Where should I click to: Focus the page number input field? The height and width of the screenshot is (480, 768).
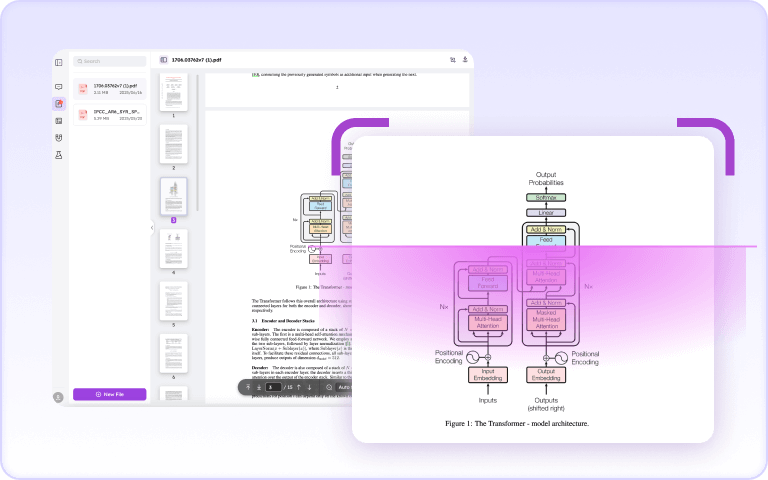point(273,387)
